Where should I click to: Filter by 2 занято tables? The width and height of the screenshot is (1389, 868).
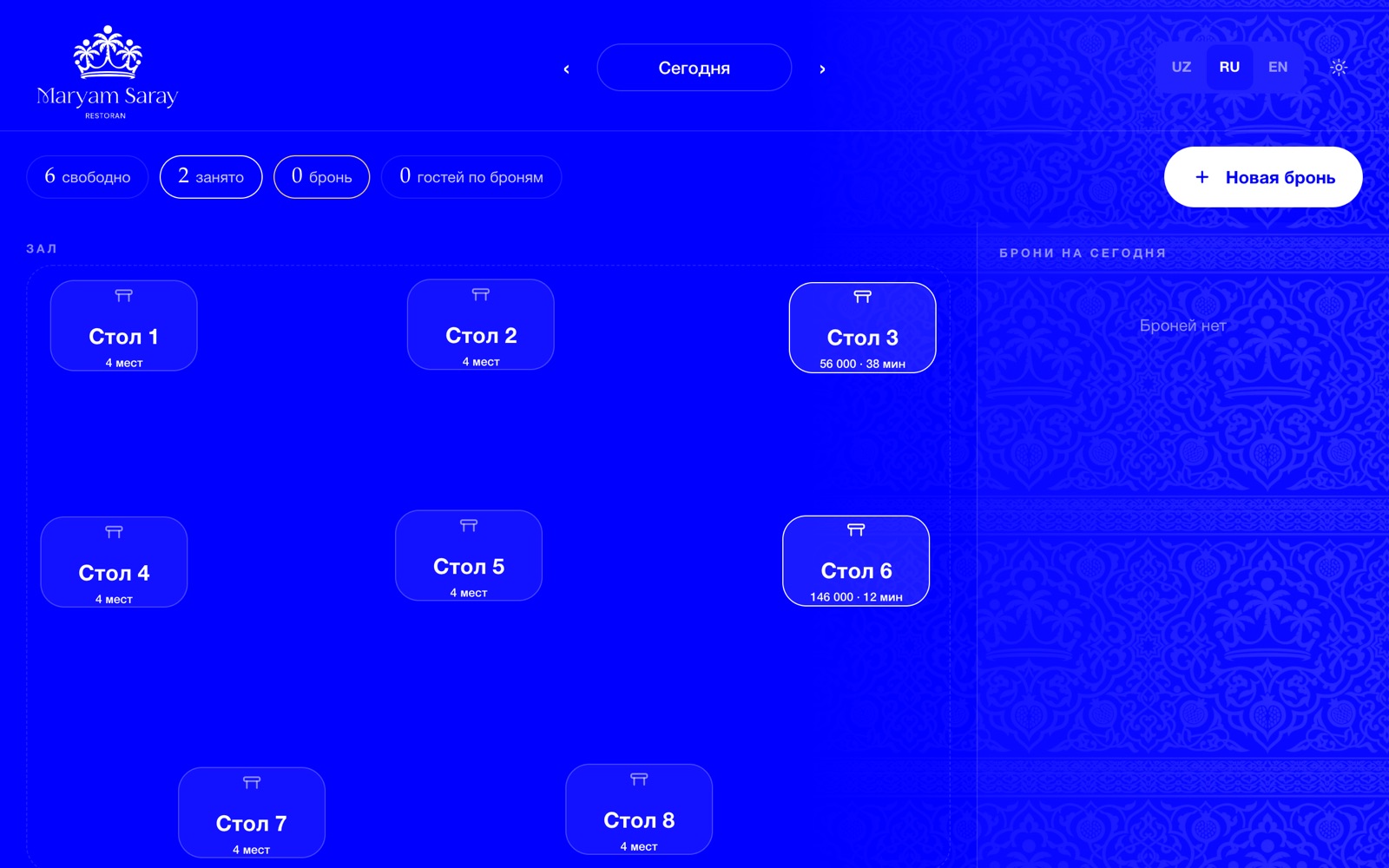(x=211, y=177)
